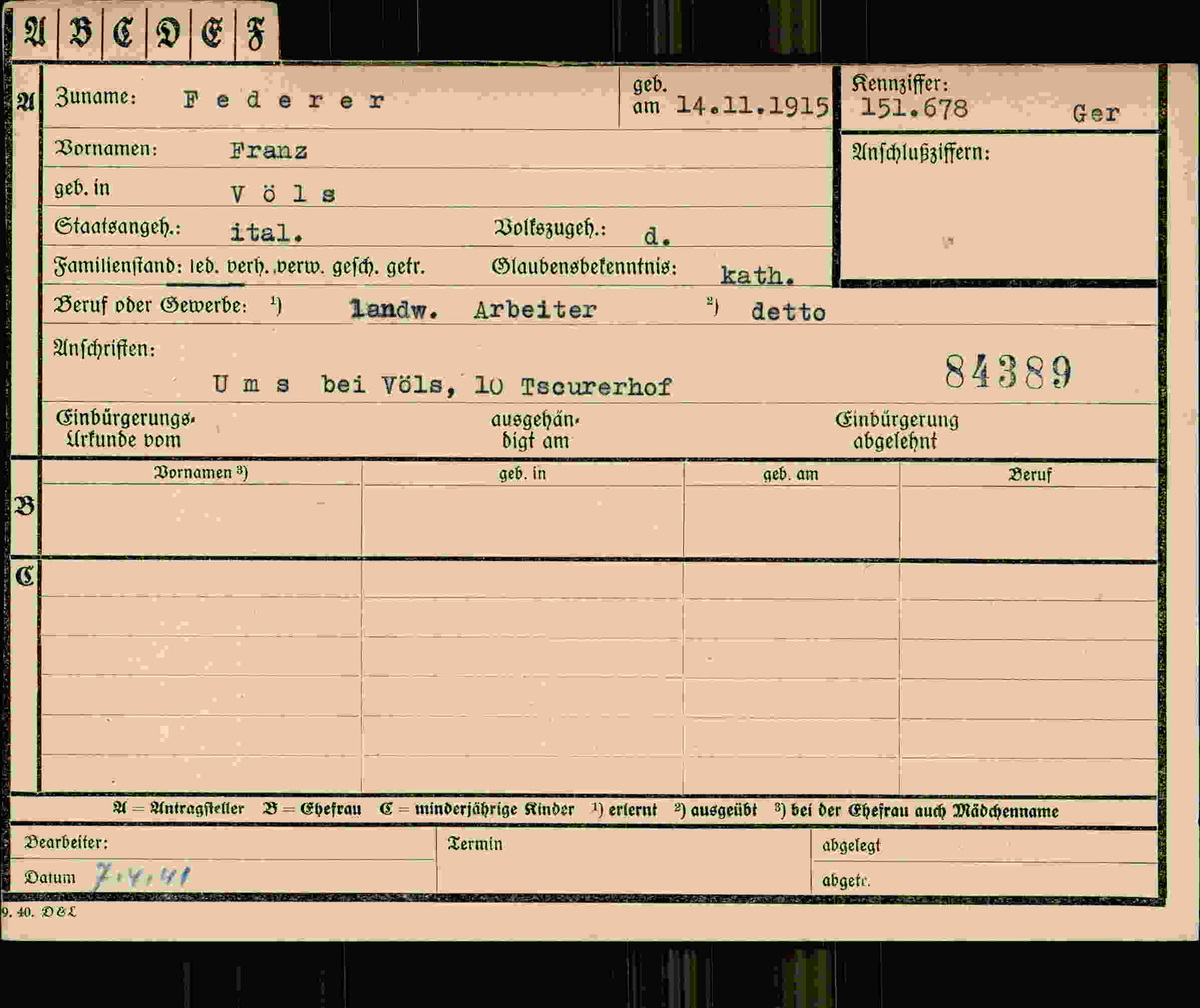This screenshot has width=1200, height=1008.
Task: Click the index tab letter E
Action: pos(212,32)
